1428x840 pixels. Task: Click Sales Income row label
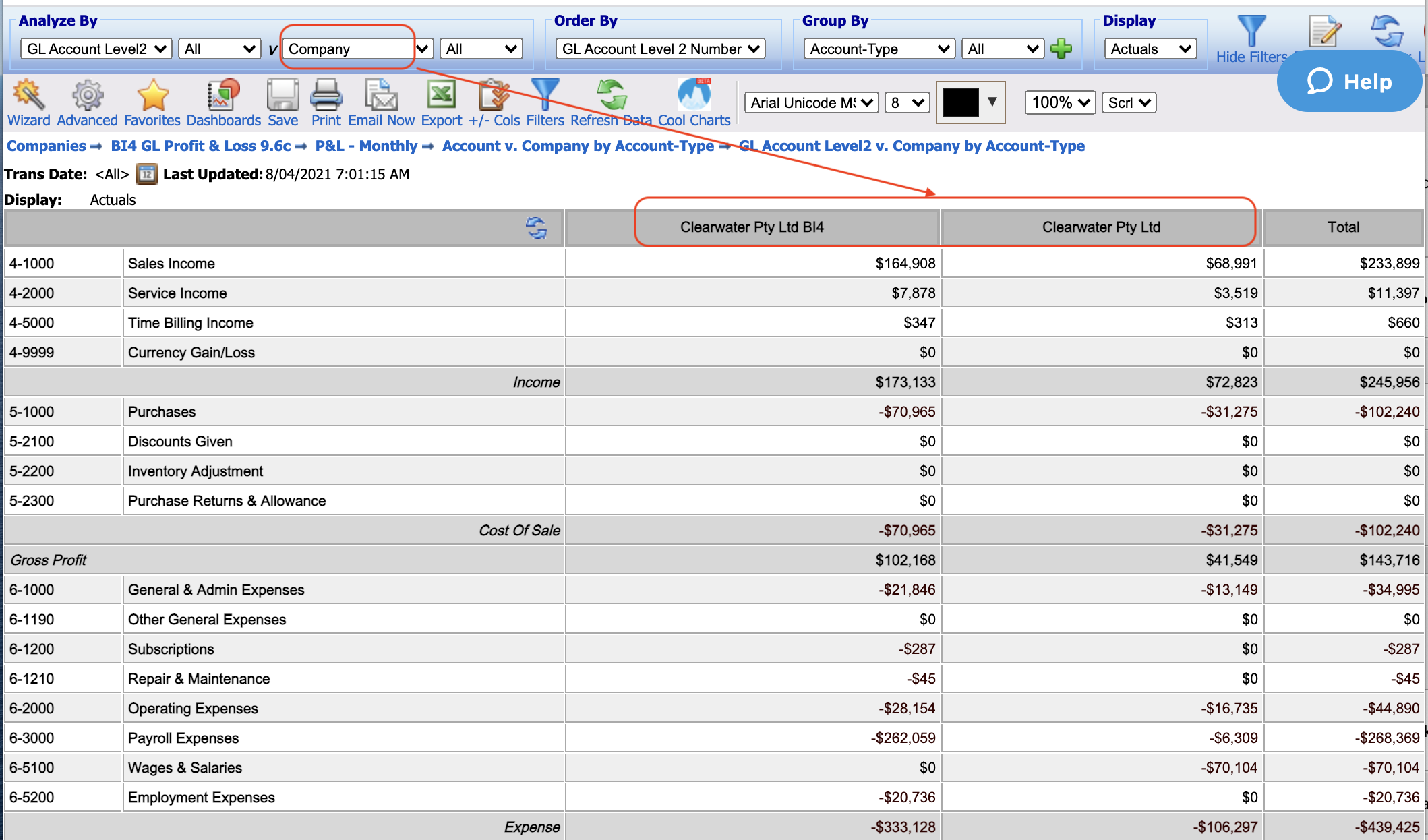[x=171, y=264]
